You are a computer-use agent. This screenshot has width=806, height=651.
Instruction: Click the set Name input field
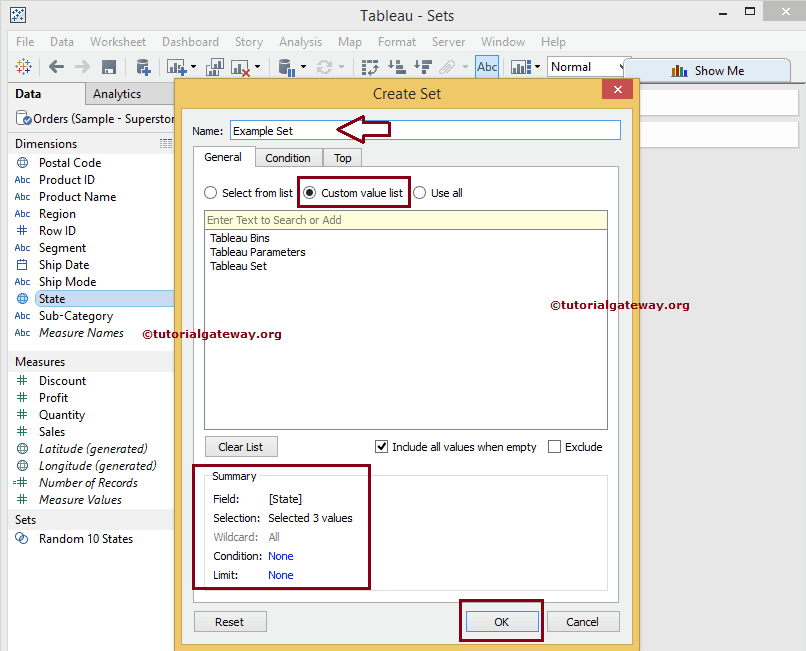pos(425,131)
